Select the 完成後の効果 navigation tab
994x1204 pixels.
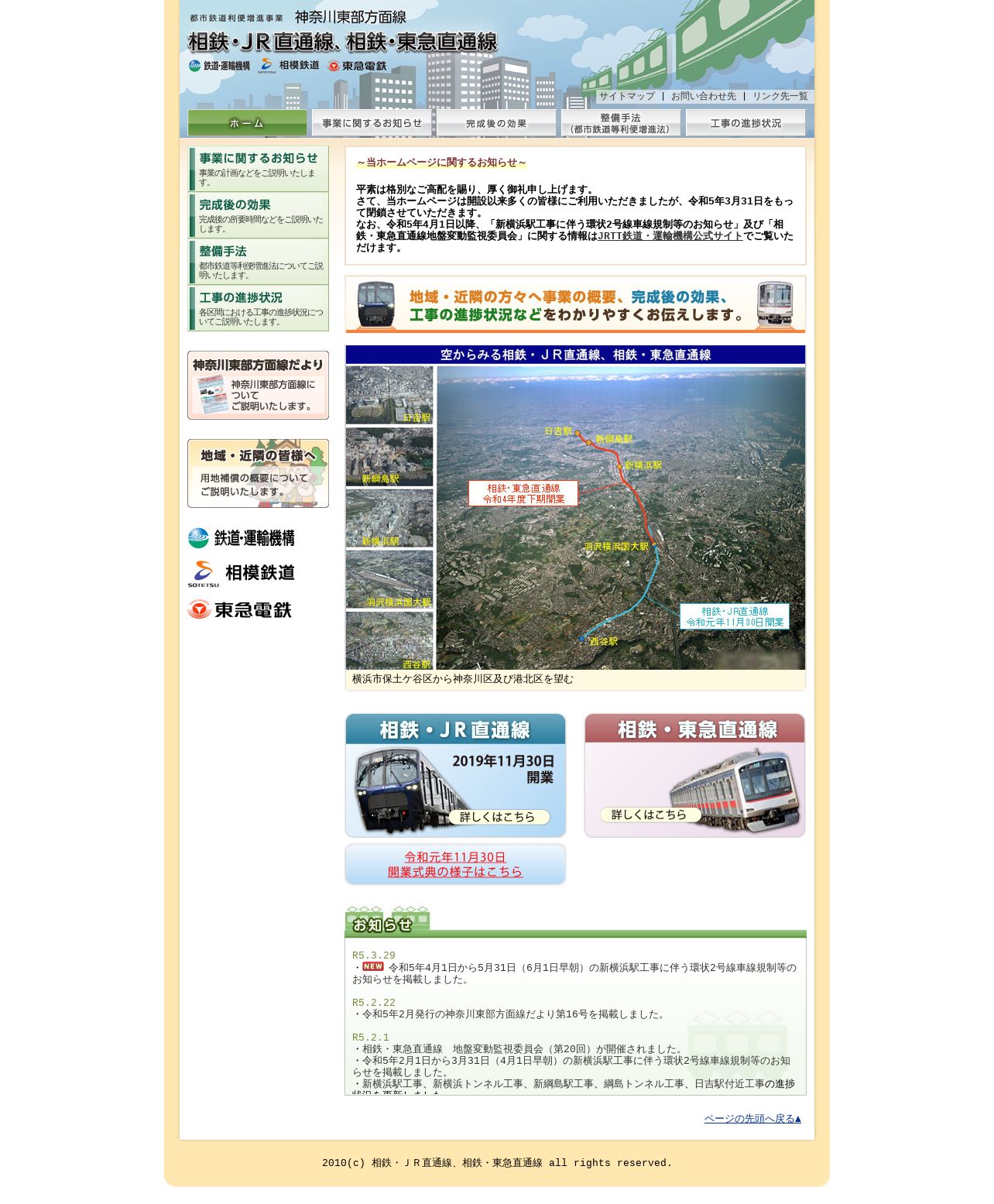(496, 123)
